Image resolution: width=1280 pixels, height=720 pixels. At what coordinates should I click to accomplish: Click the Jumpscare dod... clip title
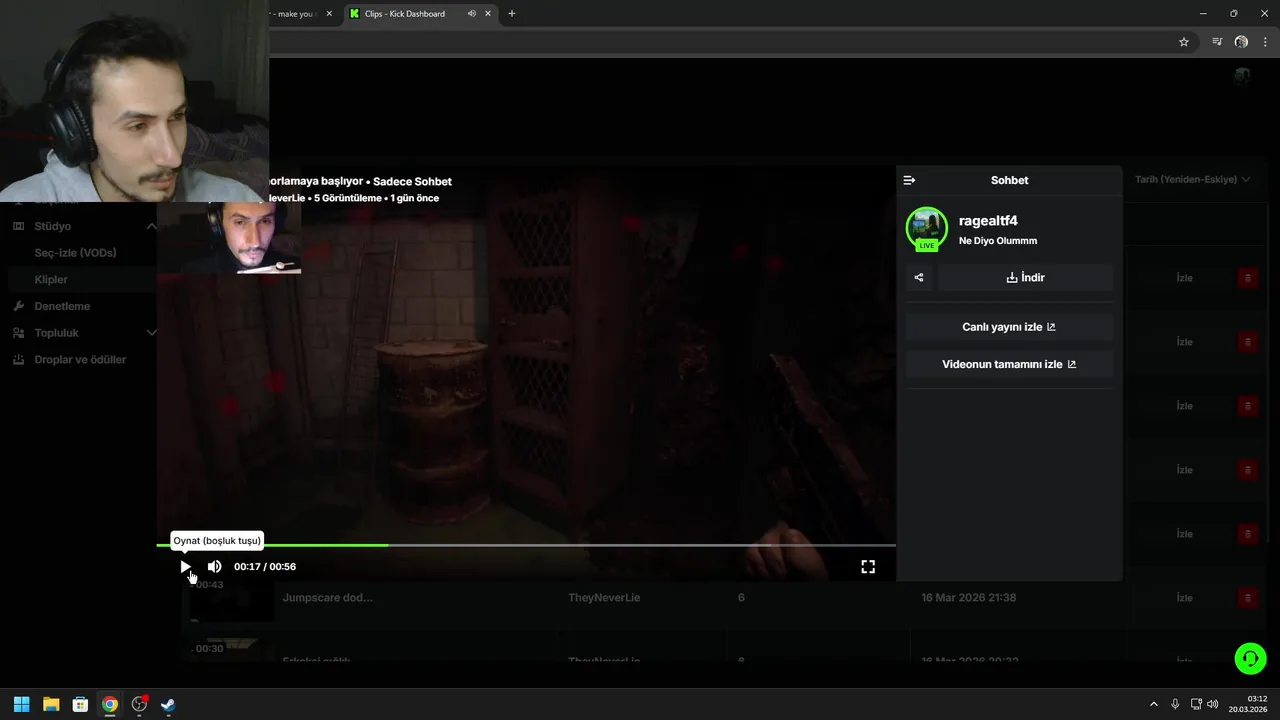(328, 598)
